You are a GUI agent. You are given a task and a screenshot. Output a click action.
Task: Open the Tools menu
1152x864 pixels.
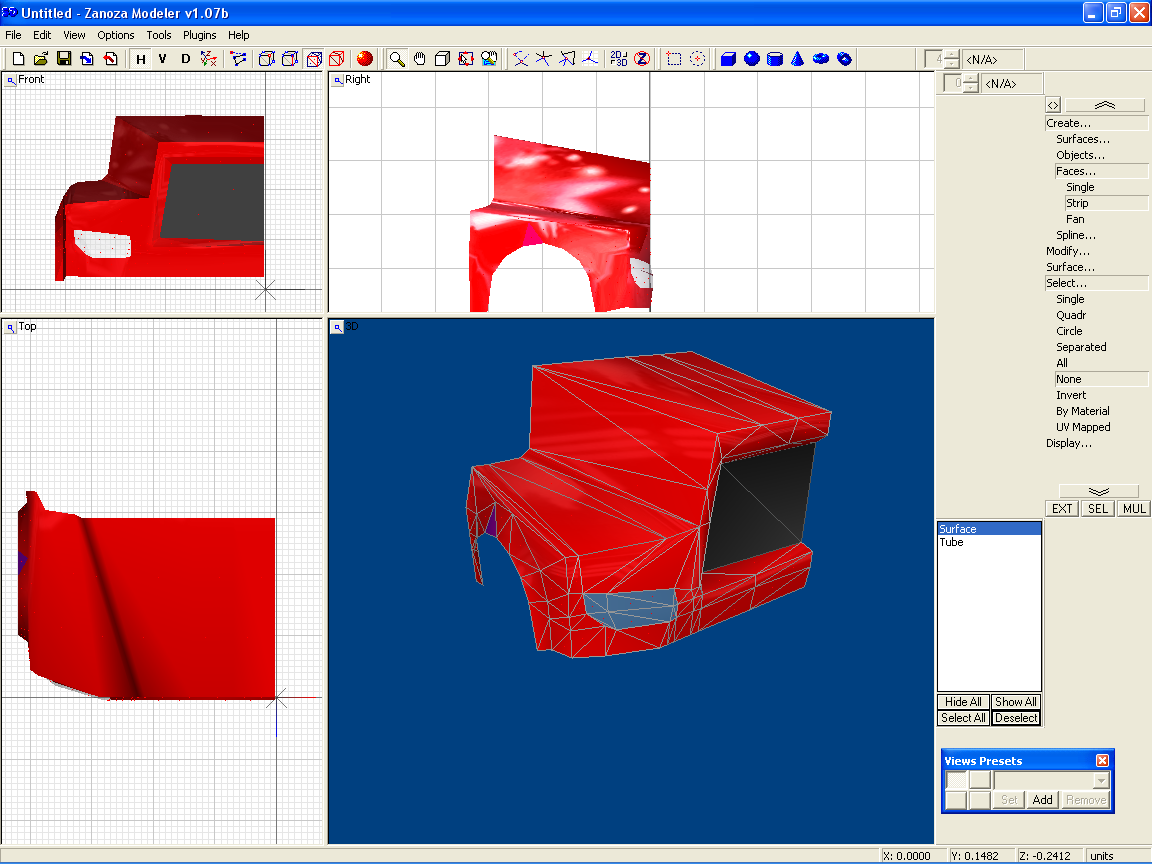point(159,35)
